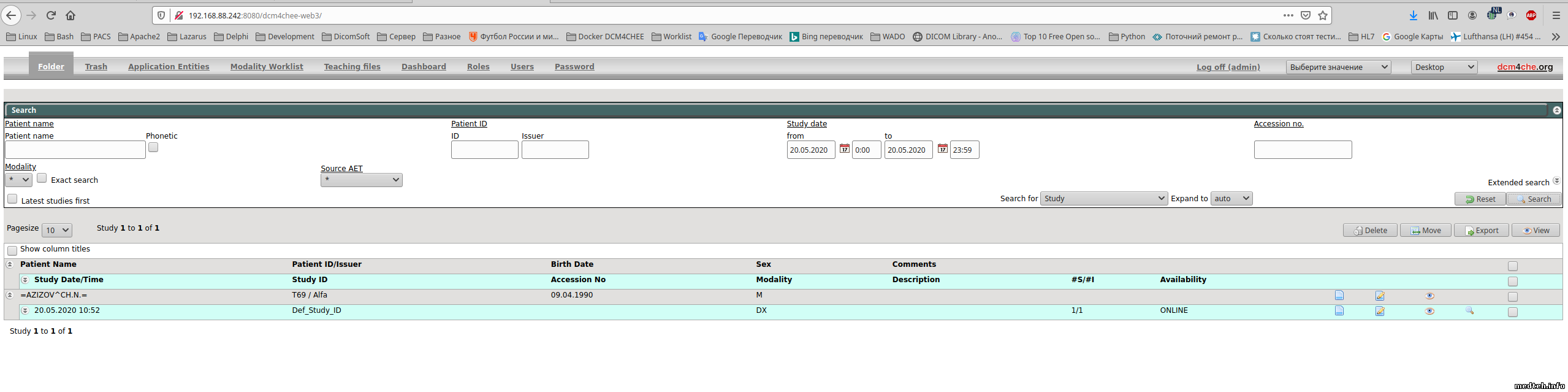Click magnifier icon in the DX study row

click(1469, 310)
